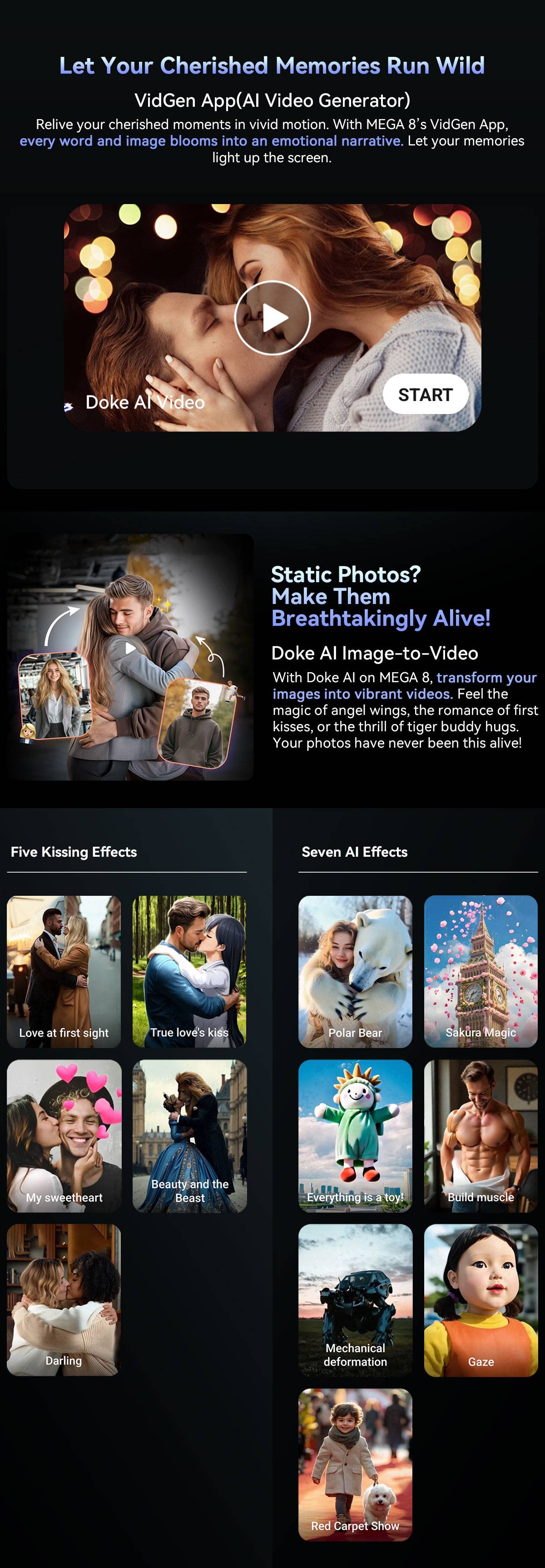The image size is (545, 1568).
Task: Tap the START button
Action: pos(426,394)
